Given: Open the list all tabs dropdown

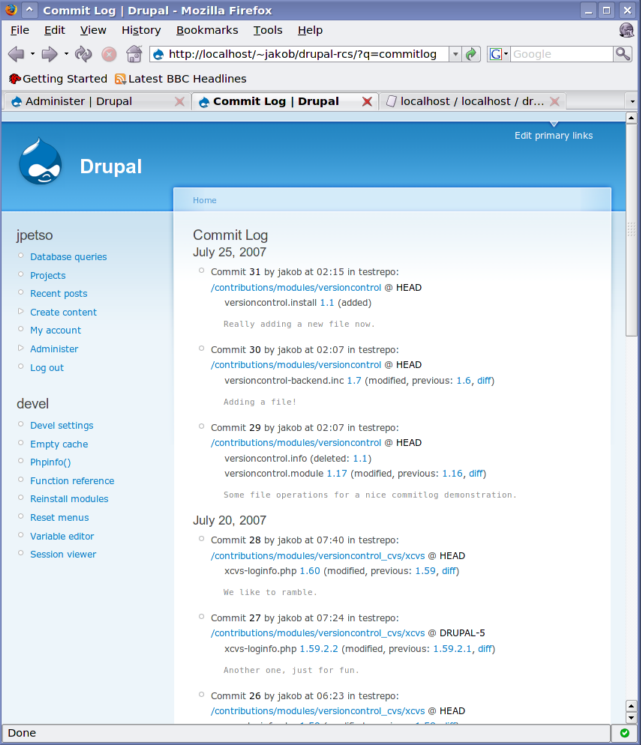Looking at the screenshot, I should point(631,101).
